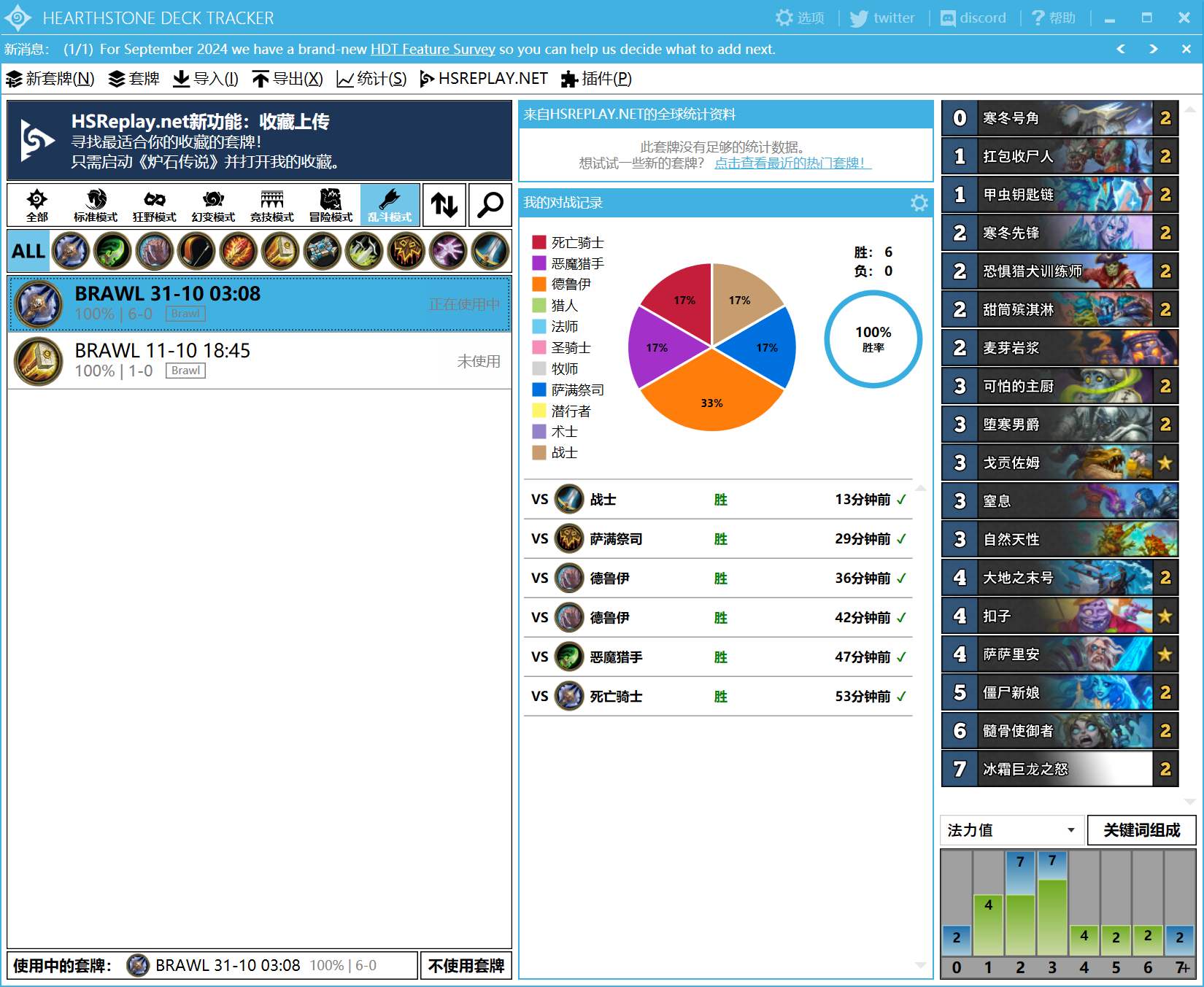
Task: Expand the 法力值 dropdown
Action: (1011, 830)
